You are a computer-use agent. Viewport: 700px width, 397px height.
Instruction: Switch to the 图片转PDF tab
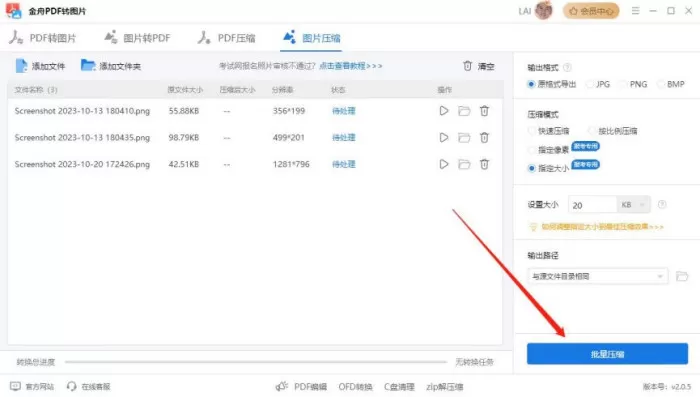click(137, 38)
